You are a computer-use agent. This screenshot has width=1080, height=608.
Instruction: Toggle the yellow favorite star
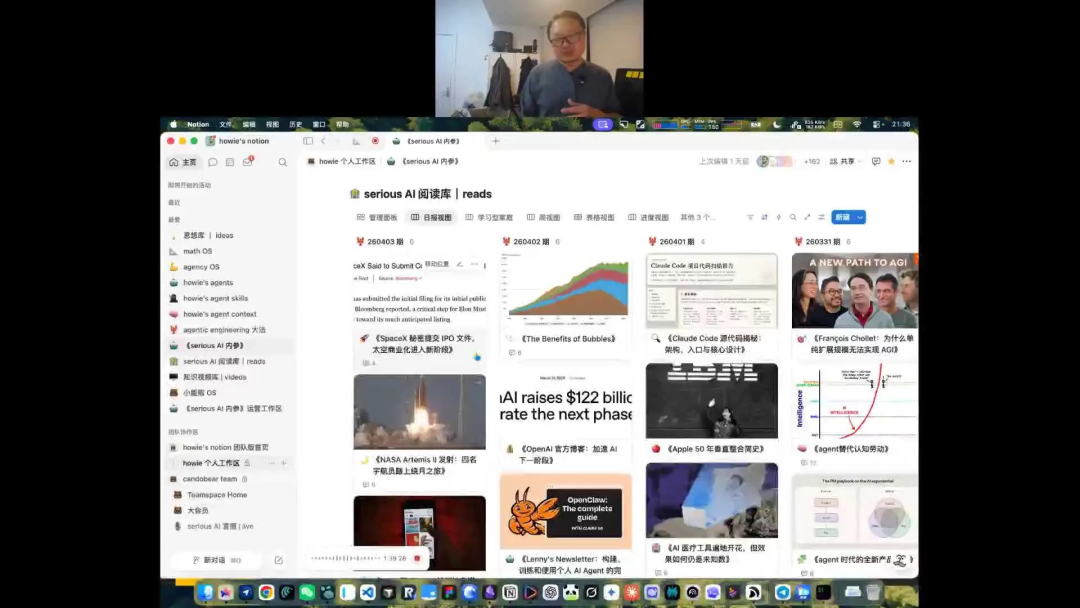point(891,161)
